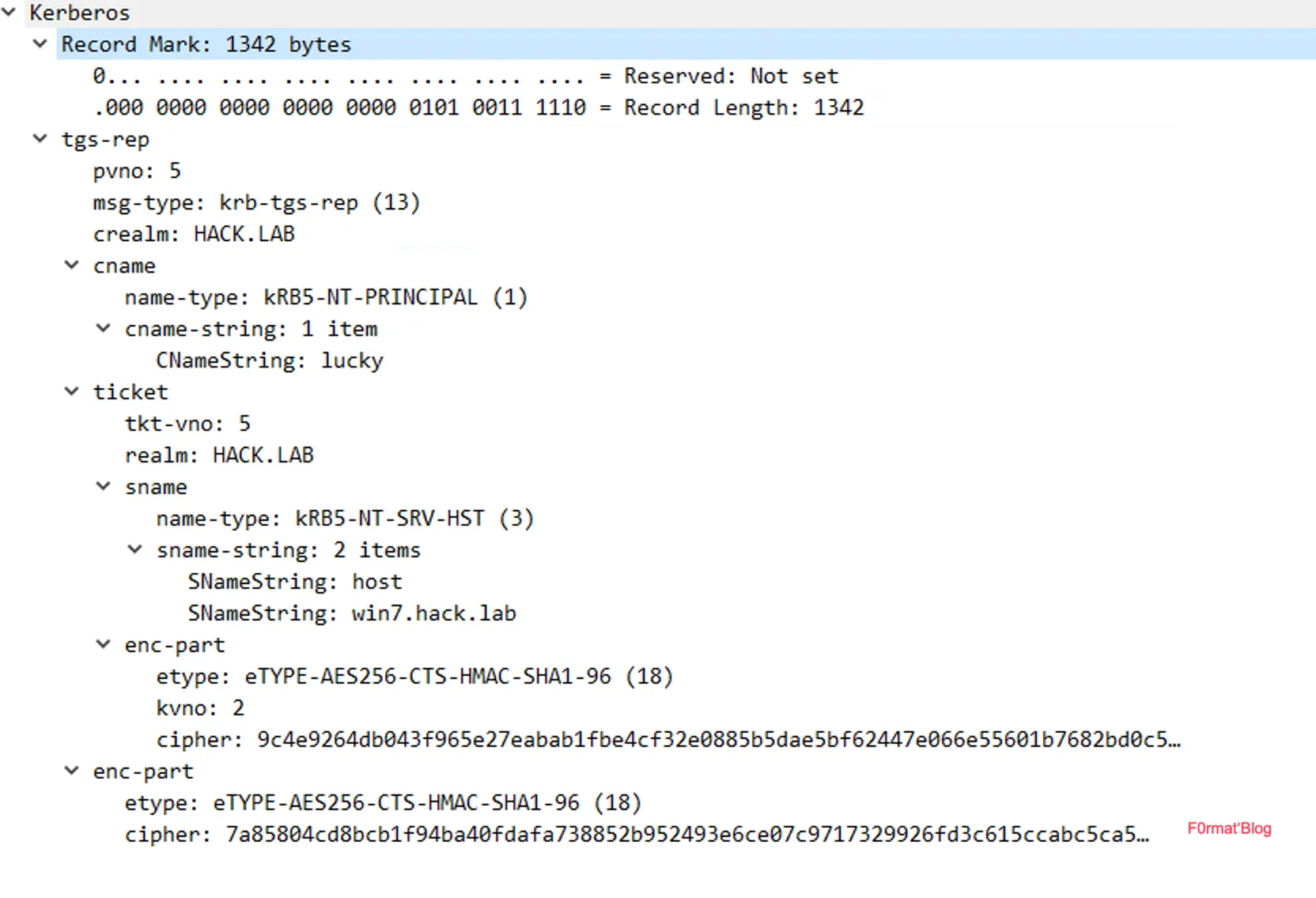Collapse the ticket node
1316x898 pixels.
71,391
